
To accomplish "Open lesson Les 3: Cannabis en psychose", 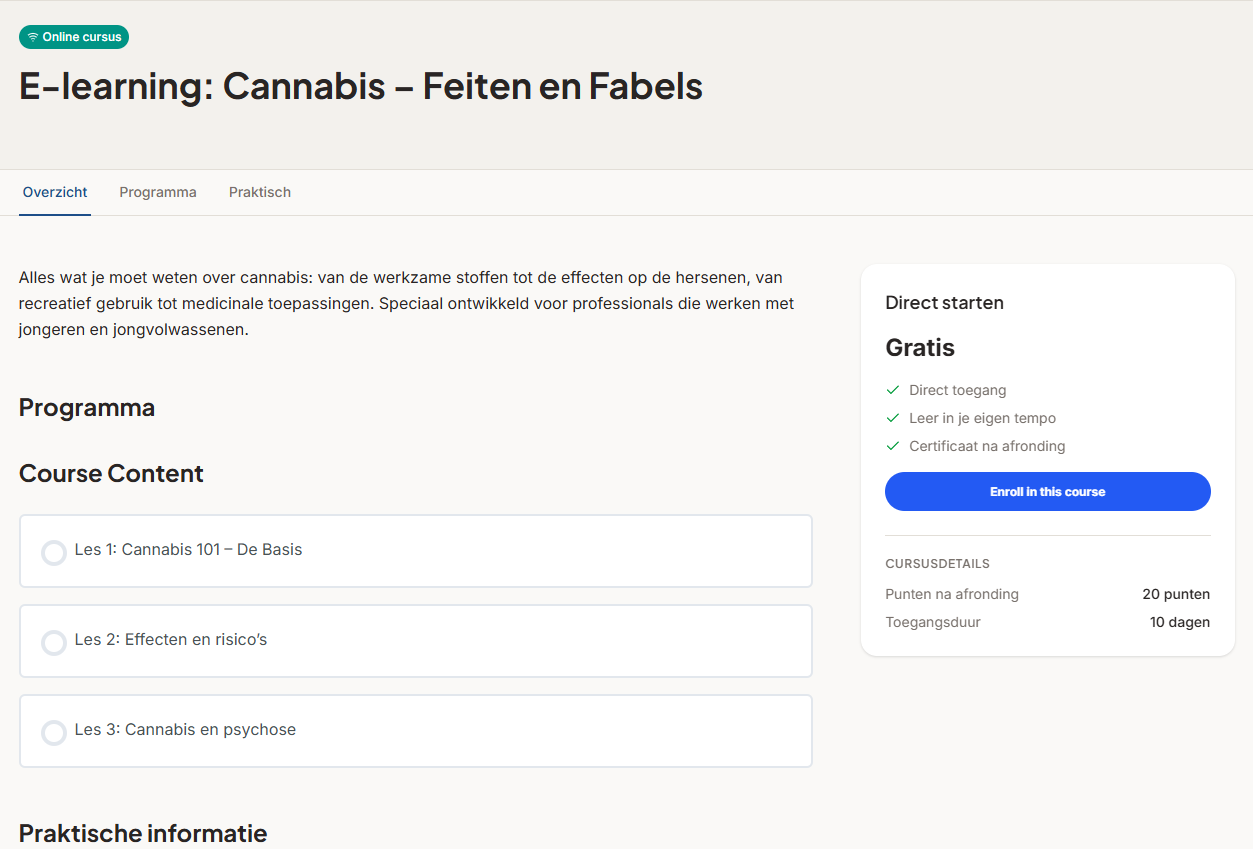I will [185, 730].
